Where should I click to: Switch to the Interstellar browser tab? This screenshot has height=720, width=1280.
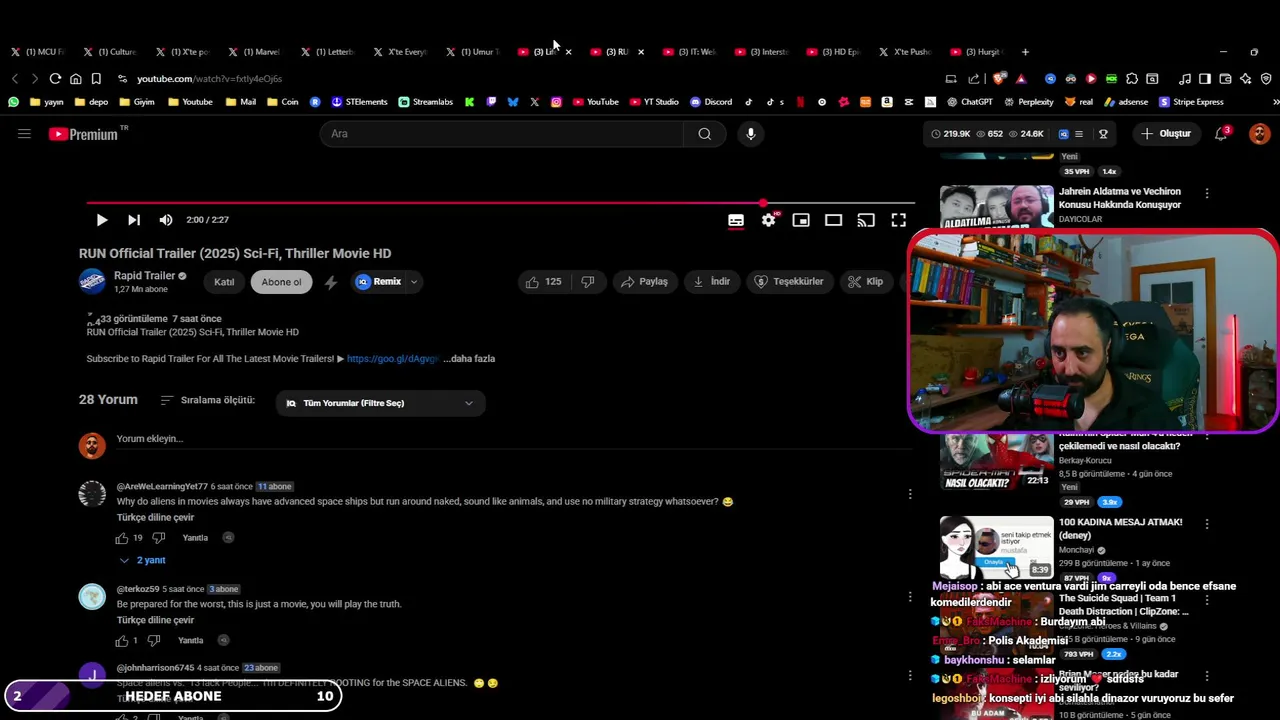[x=762, y=52]
